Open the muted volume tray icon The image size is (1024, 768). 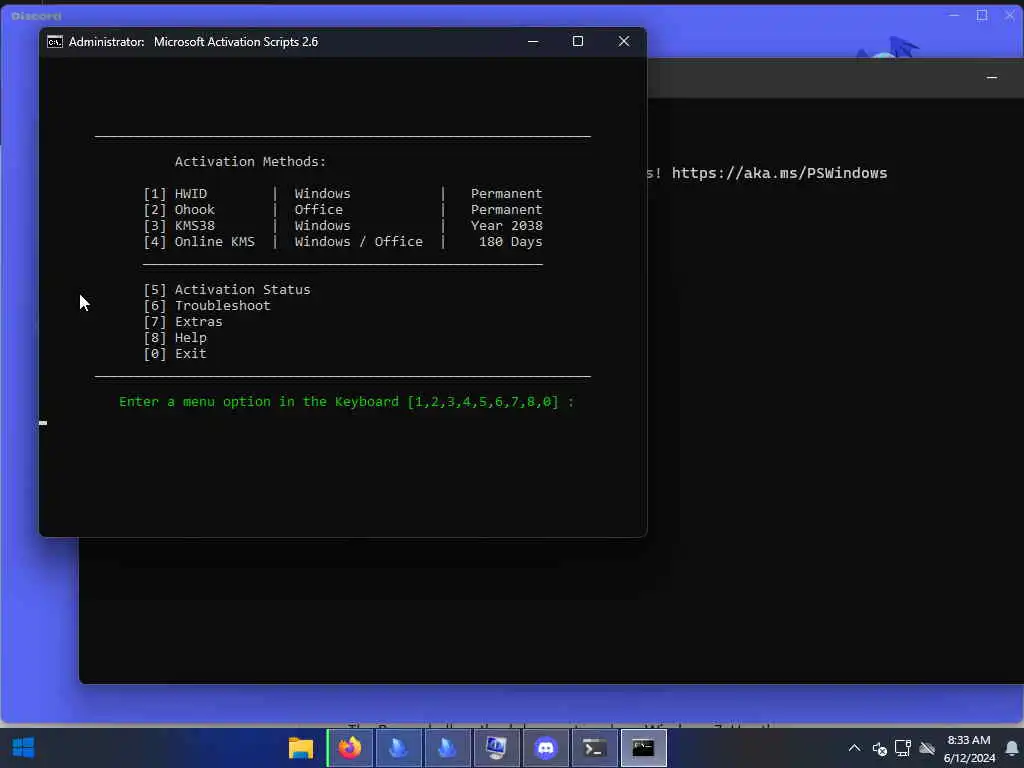tap(879, 748)
